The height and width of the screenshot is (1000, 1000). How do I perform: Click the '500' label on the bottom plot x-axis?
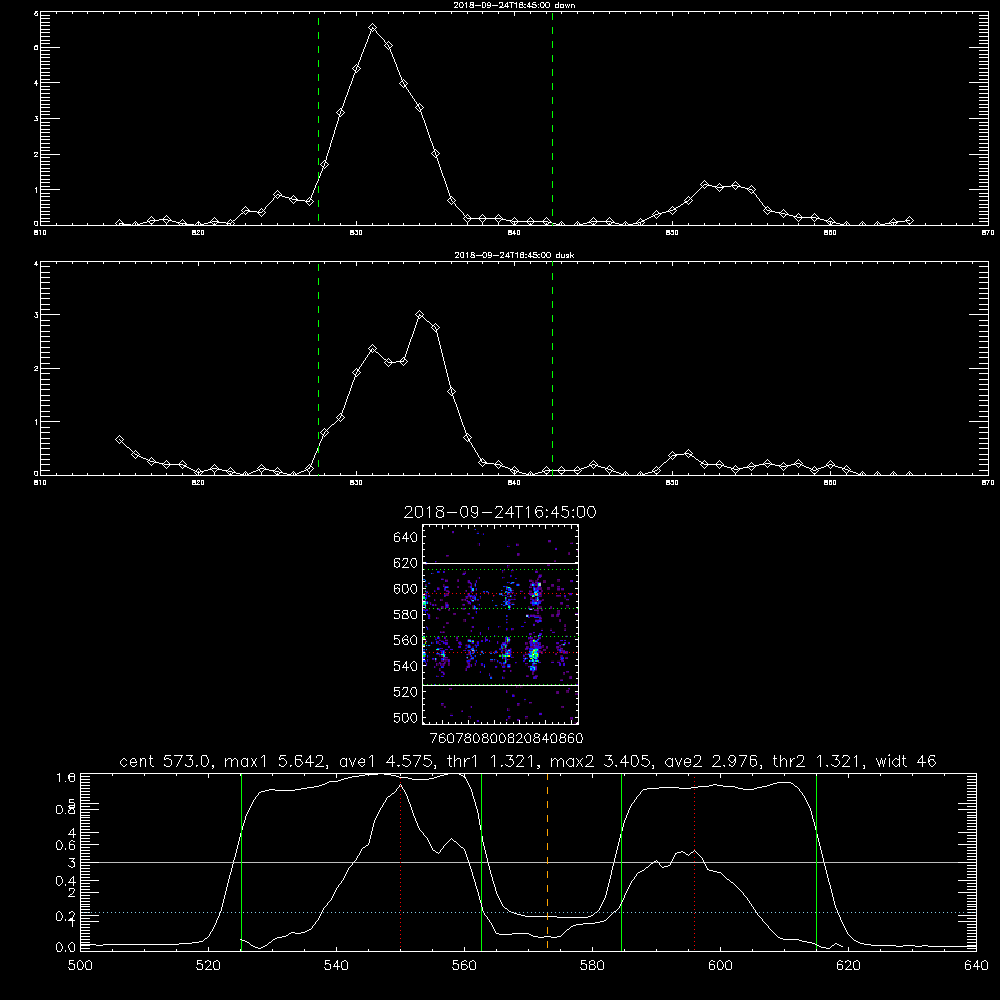point(80,965)
